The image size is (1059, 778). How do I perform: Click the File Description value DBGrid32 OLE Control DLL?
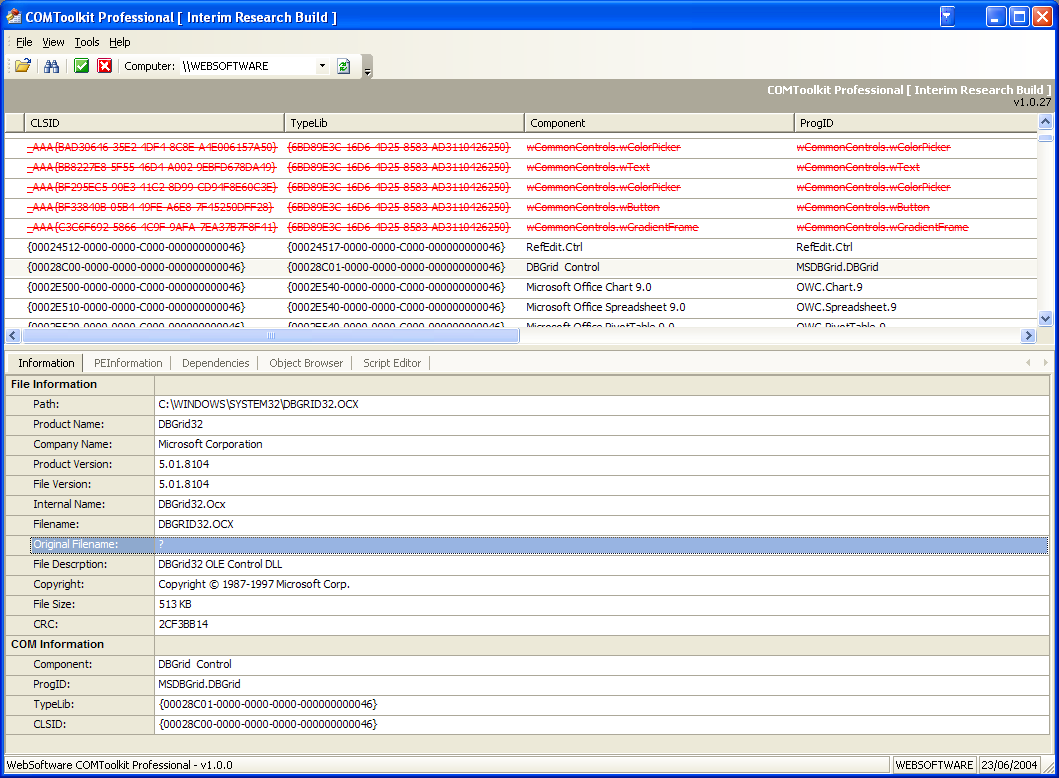(x=601, y=565)
